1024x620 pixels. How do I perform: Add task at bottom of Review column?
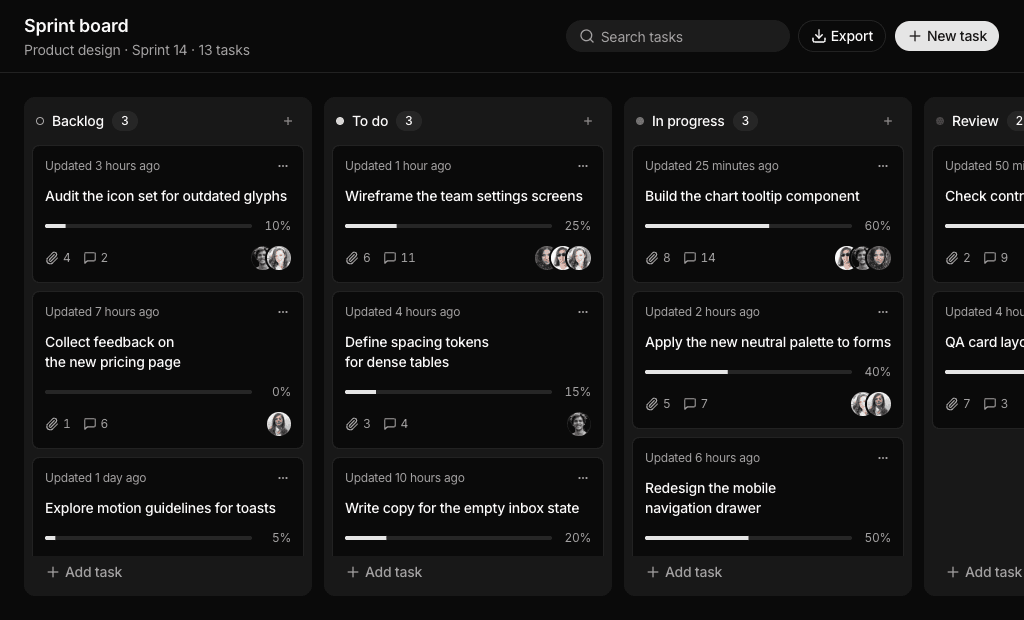coord(984,572)
